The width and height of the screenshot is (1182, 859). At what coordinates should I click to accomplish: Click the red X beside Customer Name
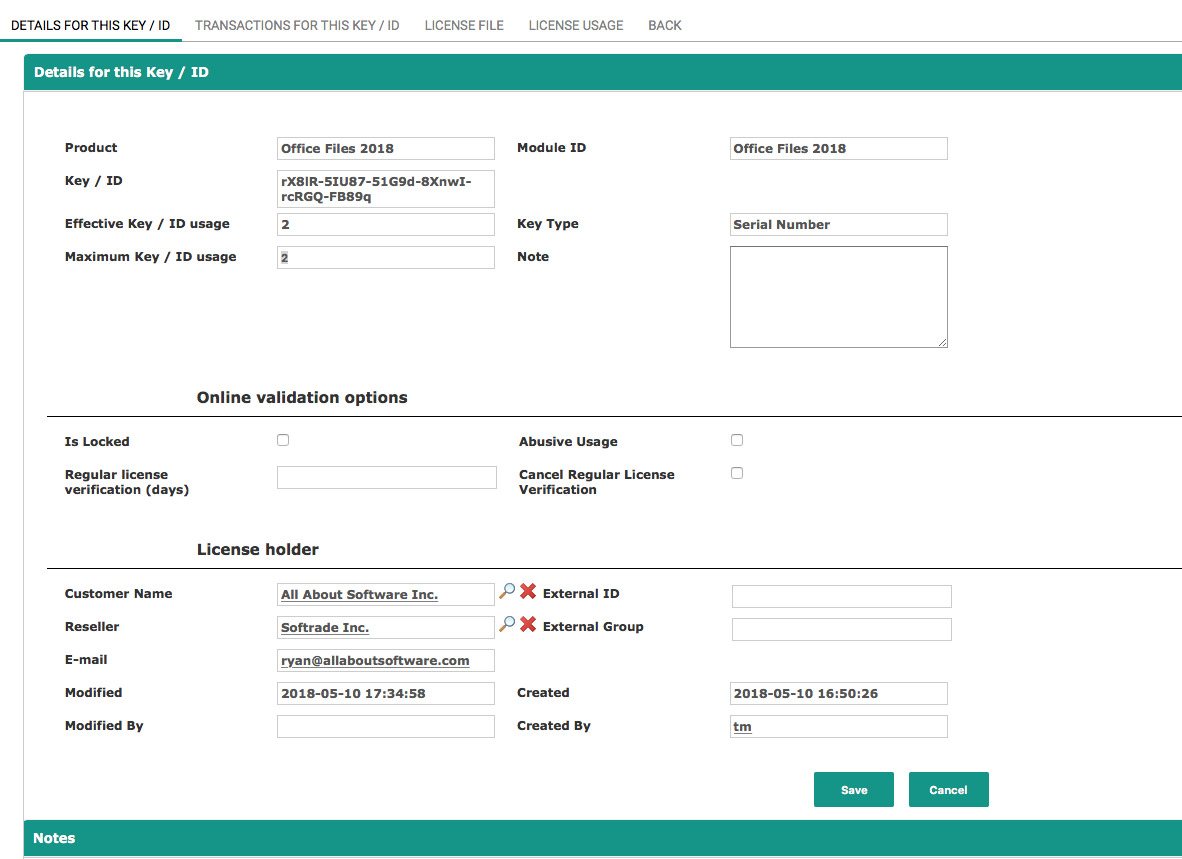(x=528, y=592)
